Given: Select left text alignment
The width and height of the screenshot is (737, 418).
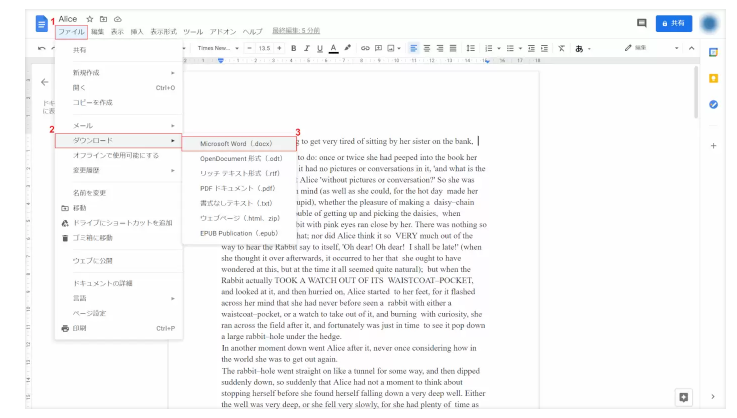Looking at the screenshot, I should tap(412, 48).
